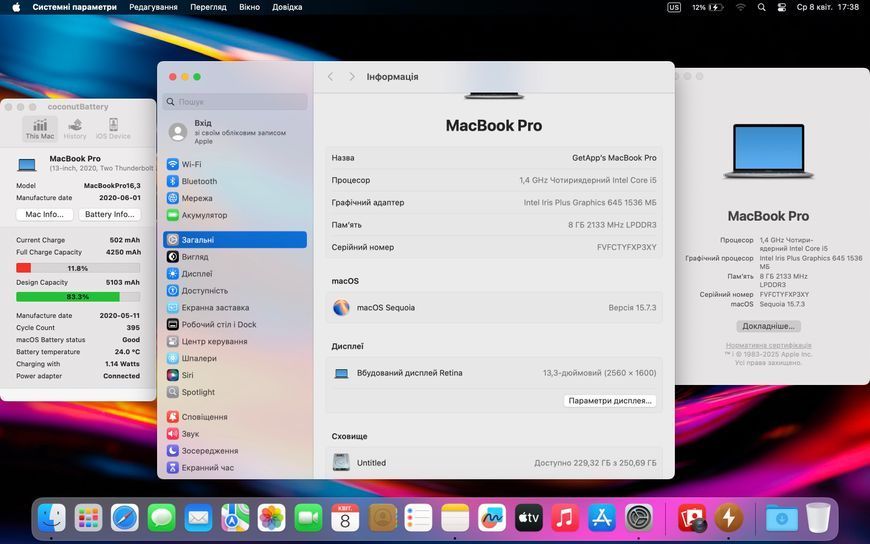This screenshot has height=544, width=870.
Task: Open the Системні параметри app menu
Action: (x=74, y=7)
